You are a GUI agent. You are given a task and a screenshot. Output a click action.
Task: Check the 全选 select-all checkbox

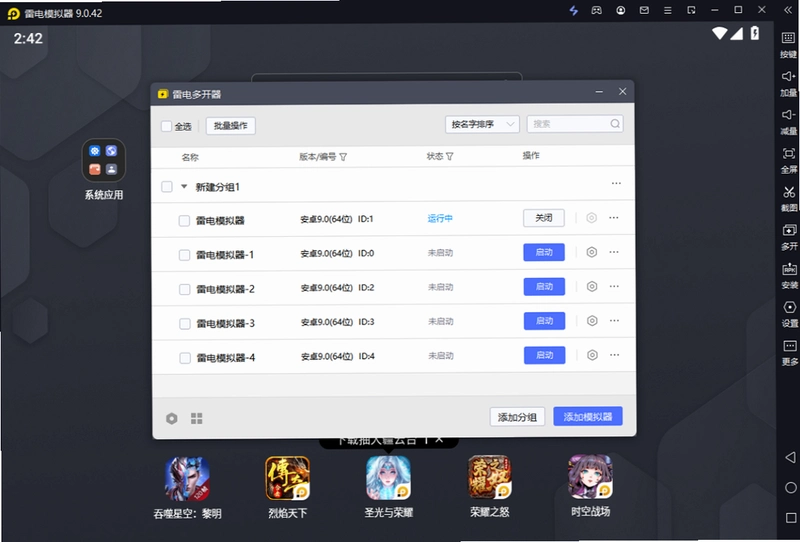pos(166,126)
